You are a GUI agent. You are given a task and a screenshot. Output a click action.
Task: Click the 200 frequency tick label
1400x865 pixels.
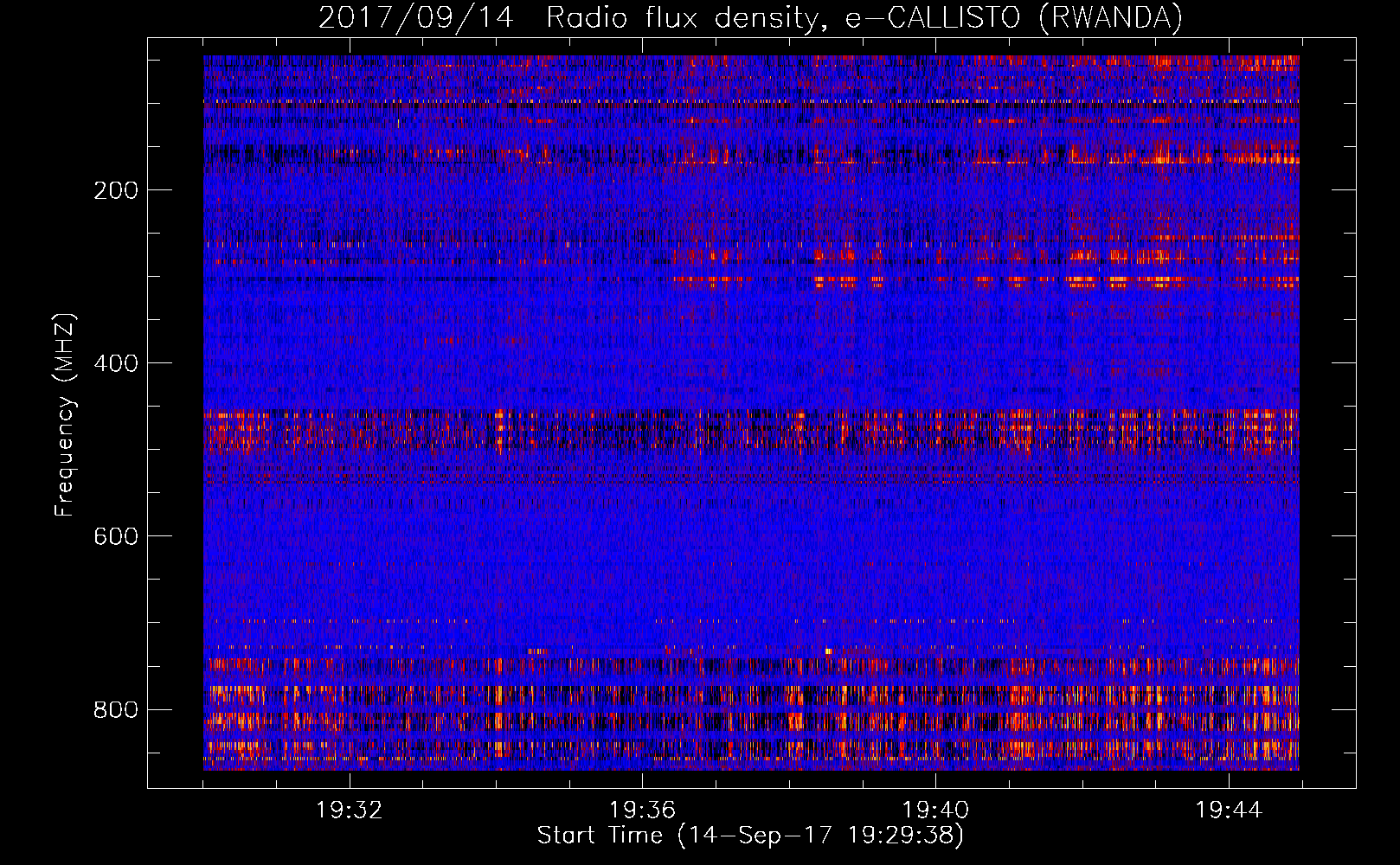point(115,190)
